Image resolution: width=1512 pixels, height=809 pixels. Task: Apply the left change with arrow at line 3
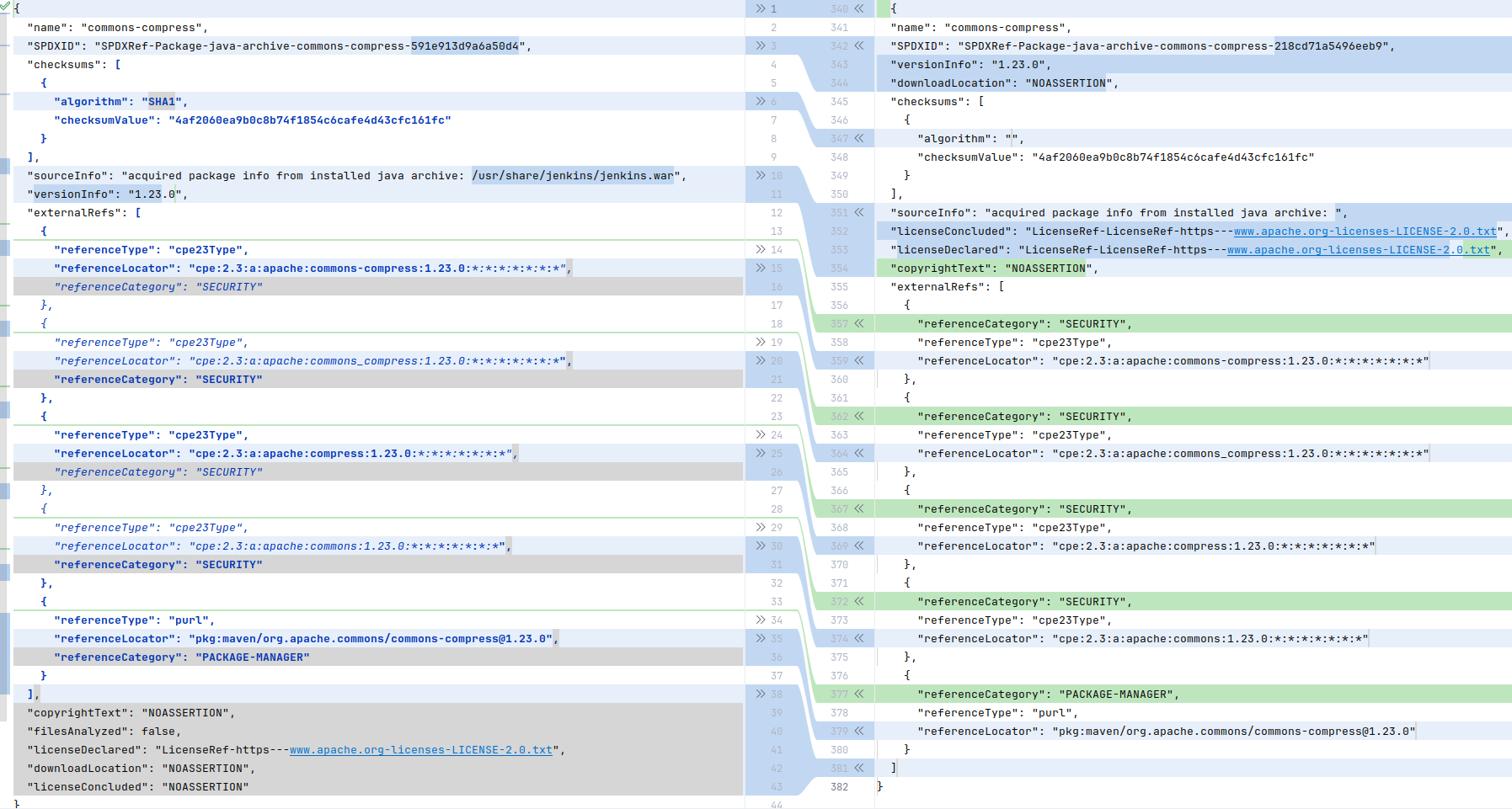click(761, 45)
